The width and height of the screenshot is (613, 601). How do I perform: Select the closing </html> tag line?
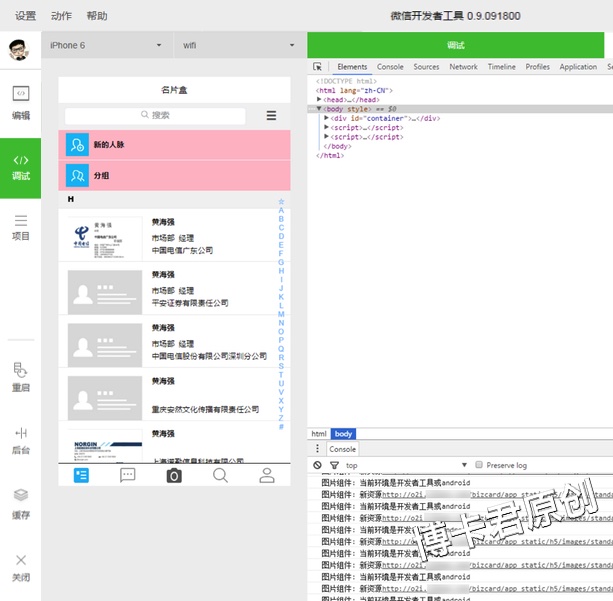tap(330, 156)
